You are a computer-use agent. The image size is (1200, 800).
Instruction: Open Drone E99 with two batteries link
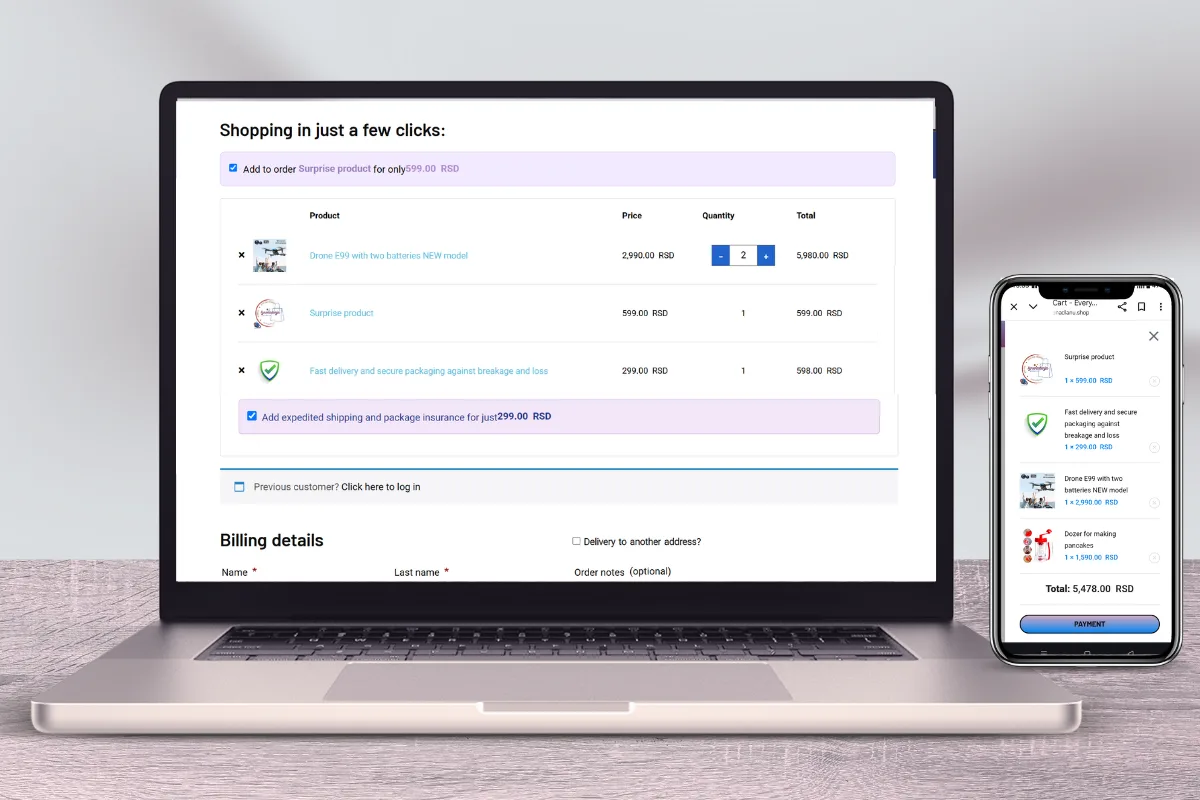388,256
